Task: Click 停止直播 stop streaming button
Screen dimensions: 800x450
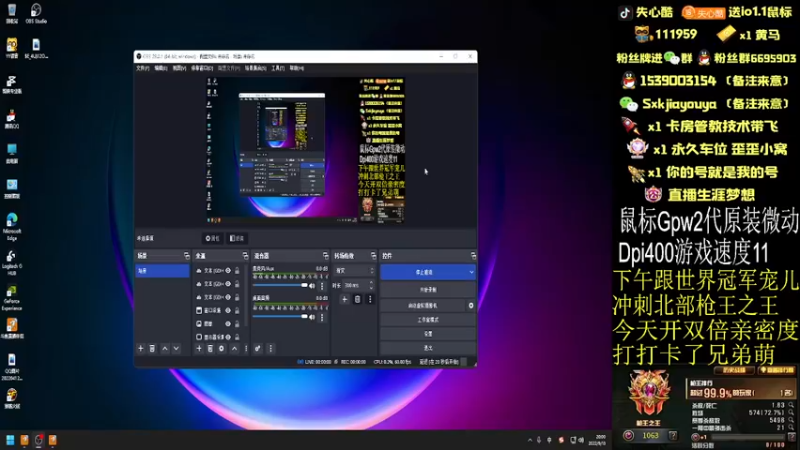Action: (423, 272)
